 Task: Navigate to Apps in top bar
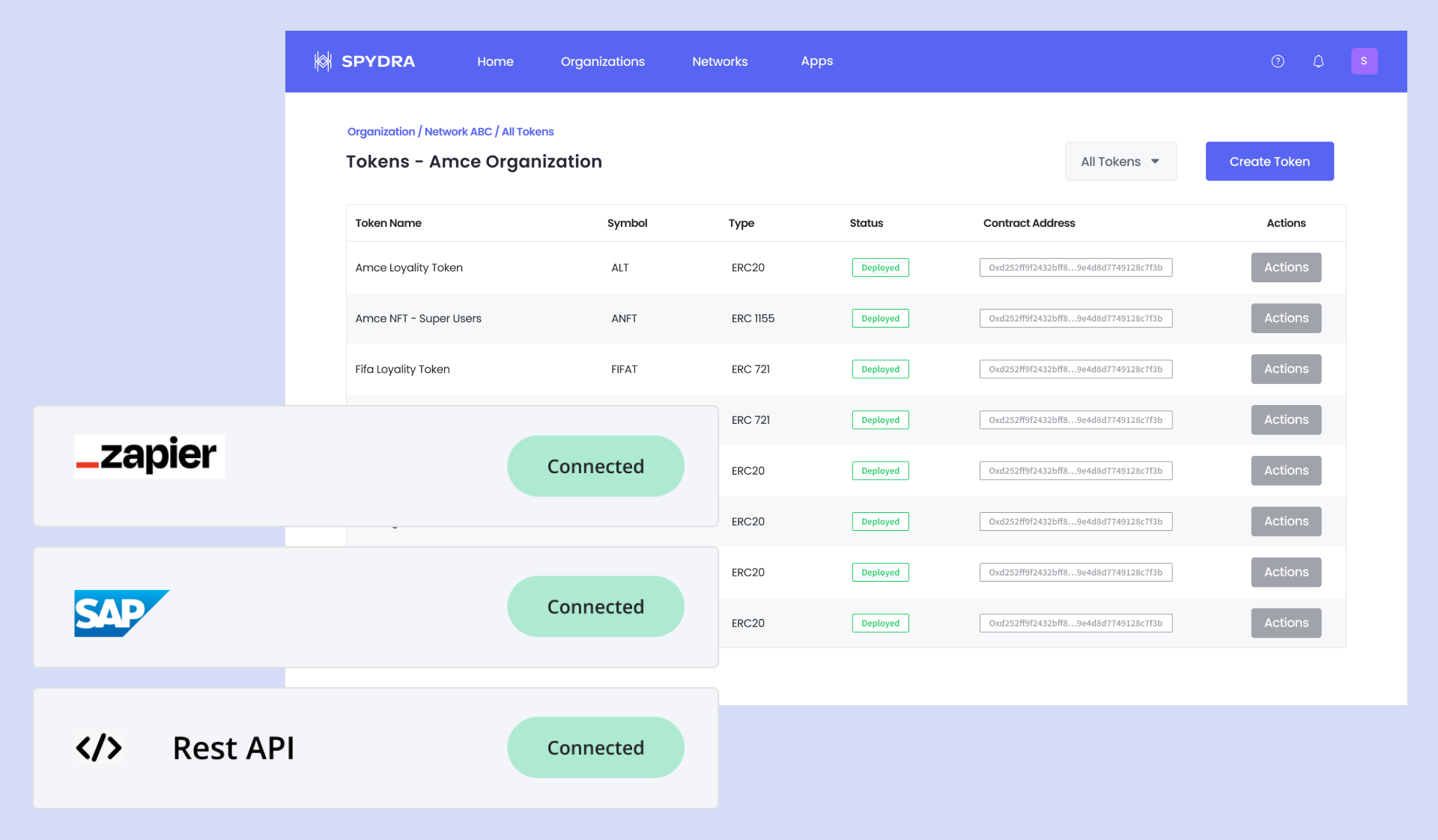816,61
